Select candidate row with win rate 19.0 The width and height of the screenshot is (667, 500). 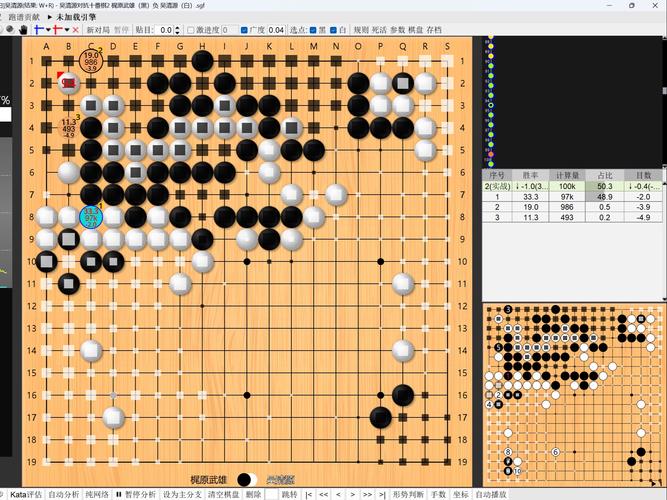[x=572, y=207]
